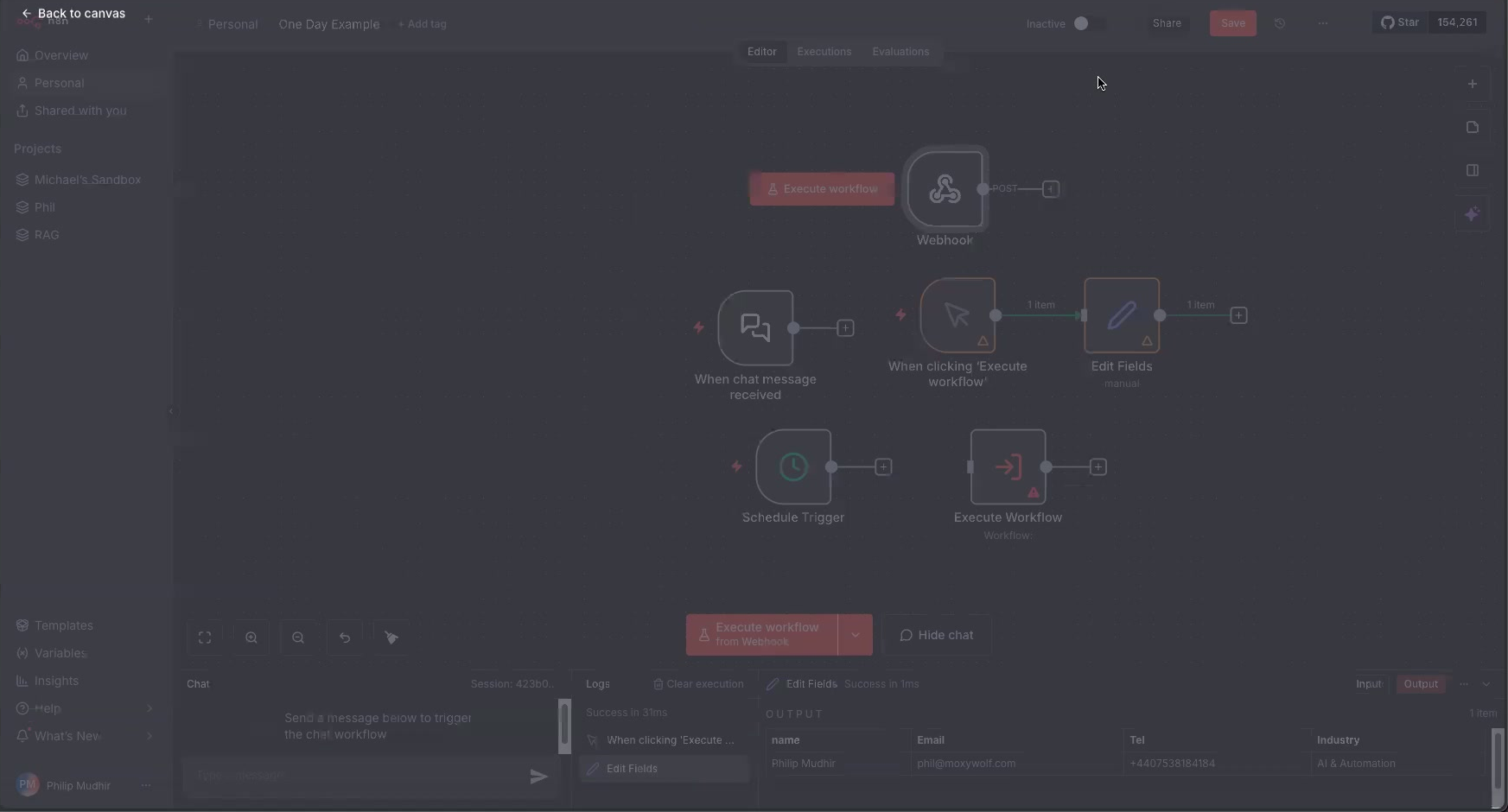Open the n8n AI Assistant
This screenshot has width=1508, height=812.
point(1473,214)
